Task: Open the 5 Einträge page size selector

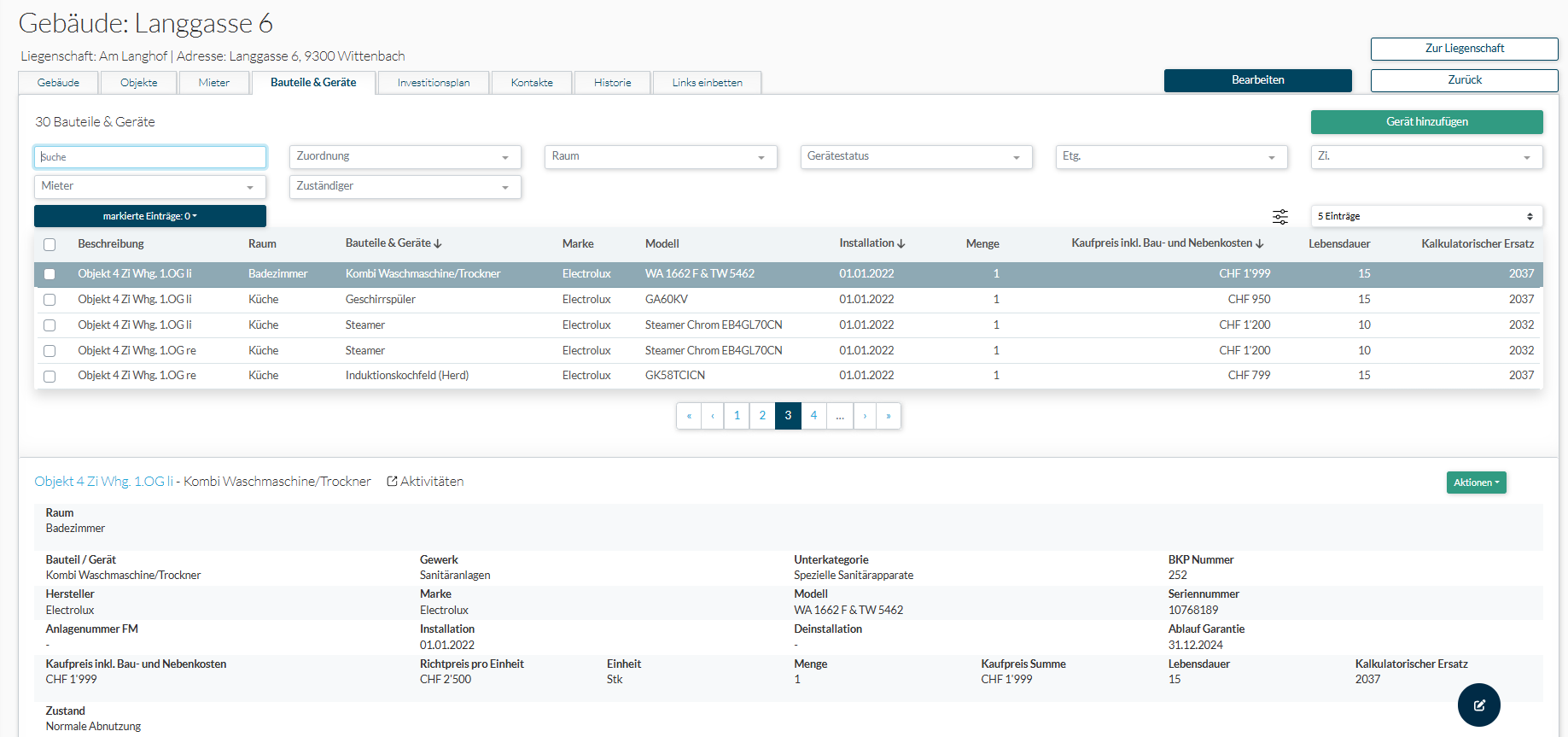Action: [1425, 217]
